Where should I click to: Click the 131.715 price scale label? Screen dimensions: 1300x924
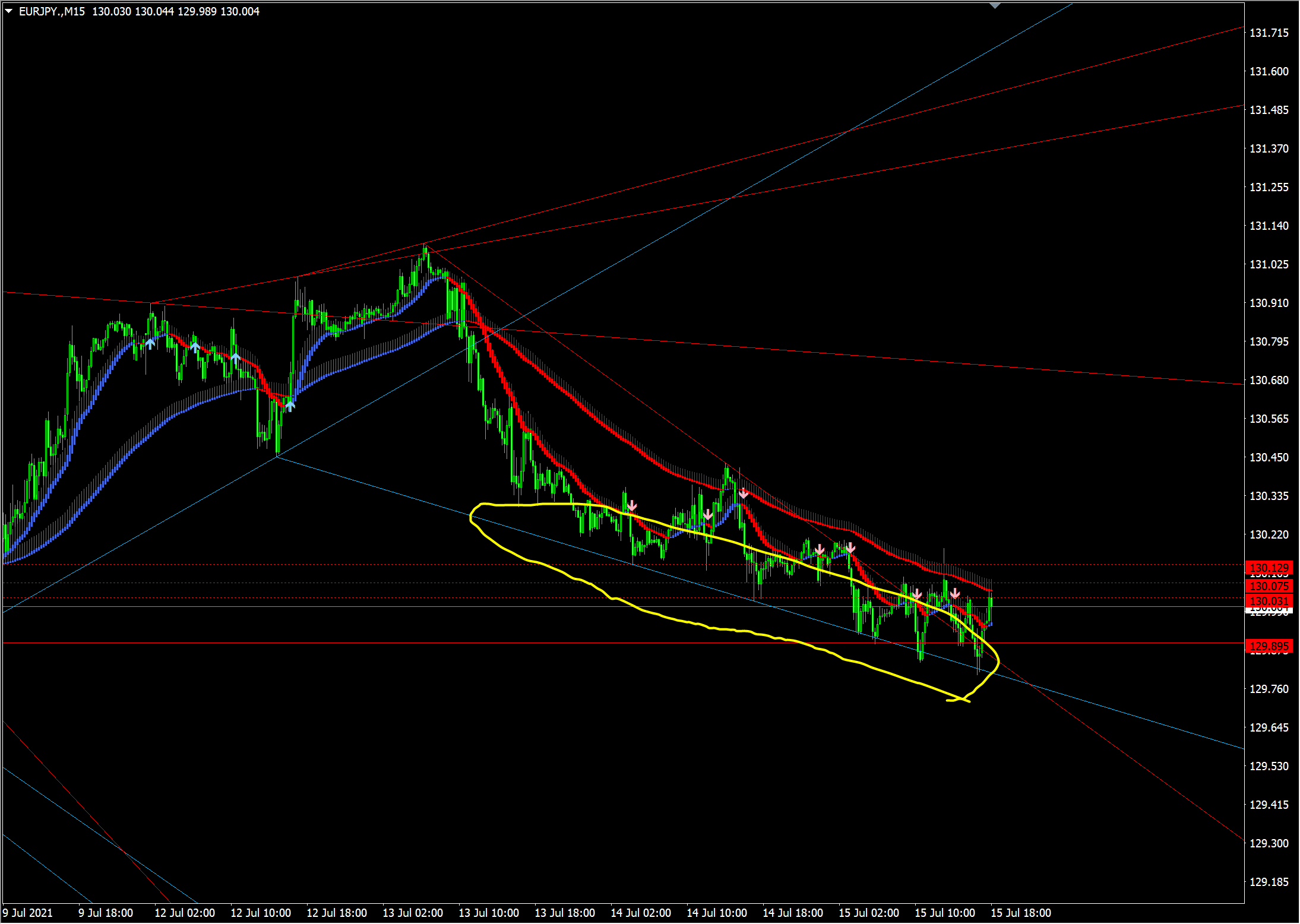[1269, 33]
